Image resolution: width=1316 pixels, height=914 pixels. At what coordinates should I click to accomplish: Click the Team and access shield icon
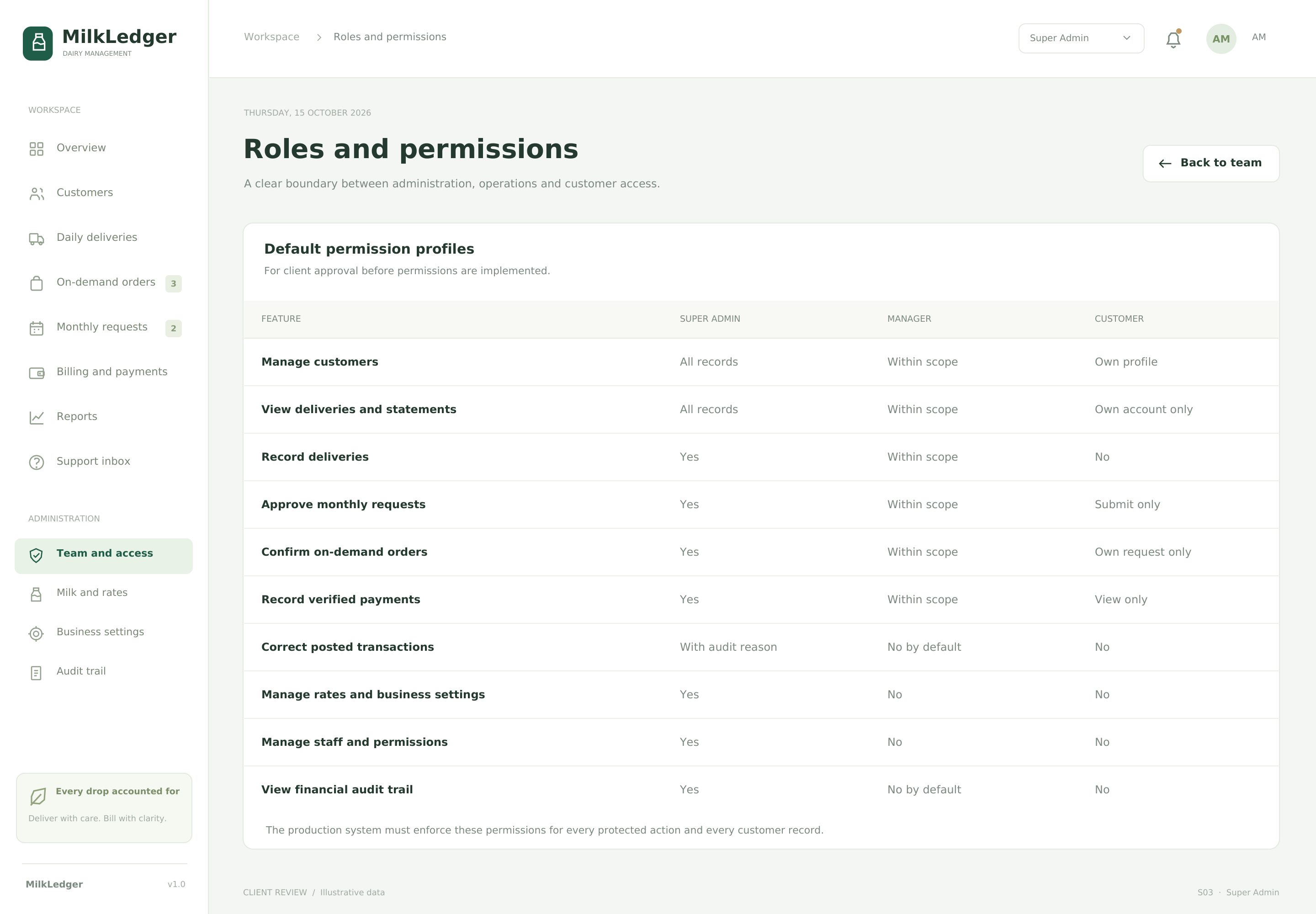[x=36, y=555]
